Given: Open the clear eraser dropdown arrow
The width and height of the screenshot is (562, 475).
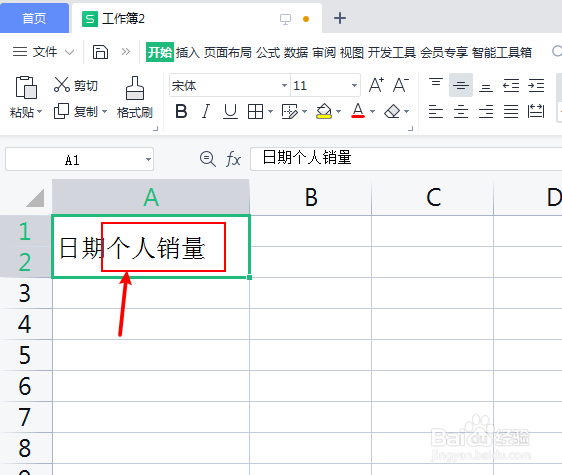Looking at the screenshot, I should pos(406,111).
